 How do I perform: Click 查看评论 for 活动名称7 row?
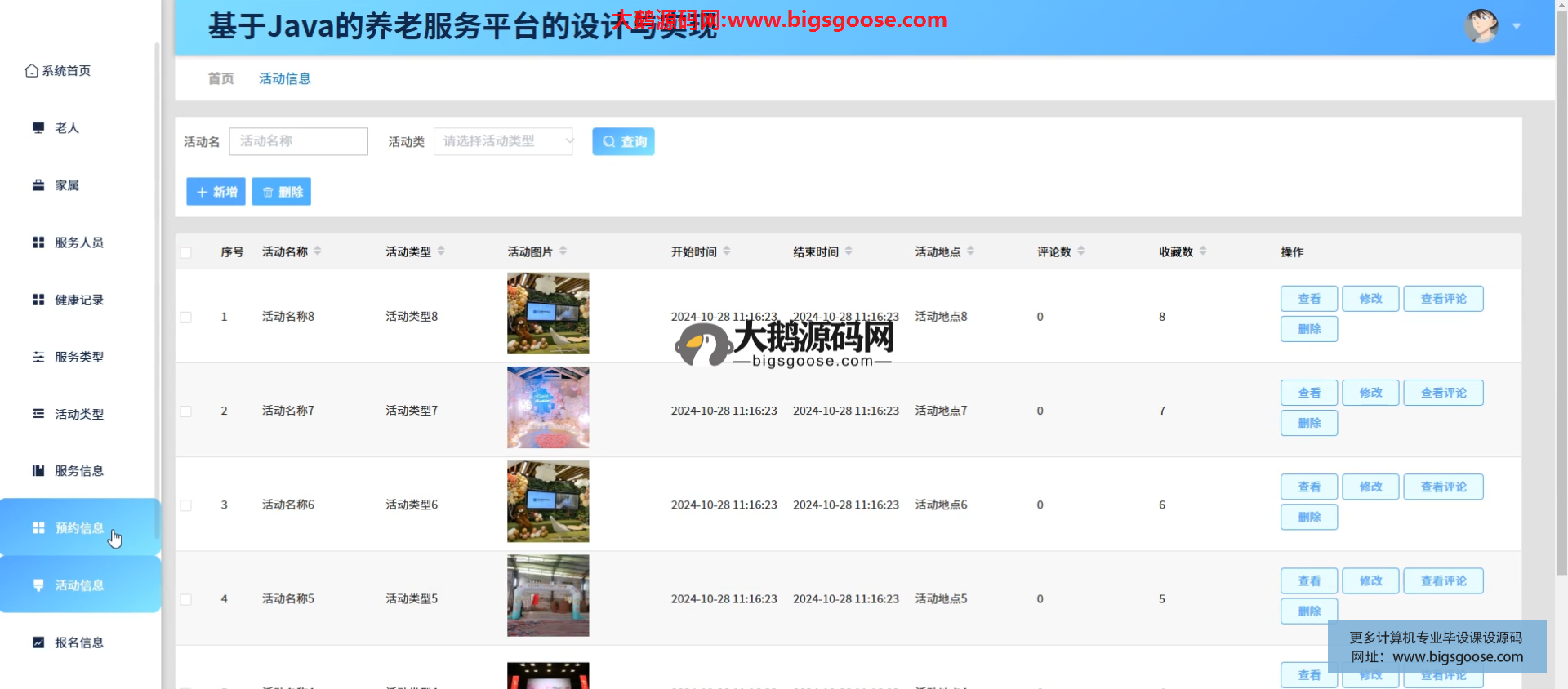click(1443, 393)
